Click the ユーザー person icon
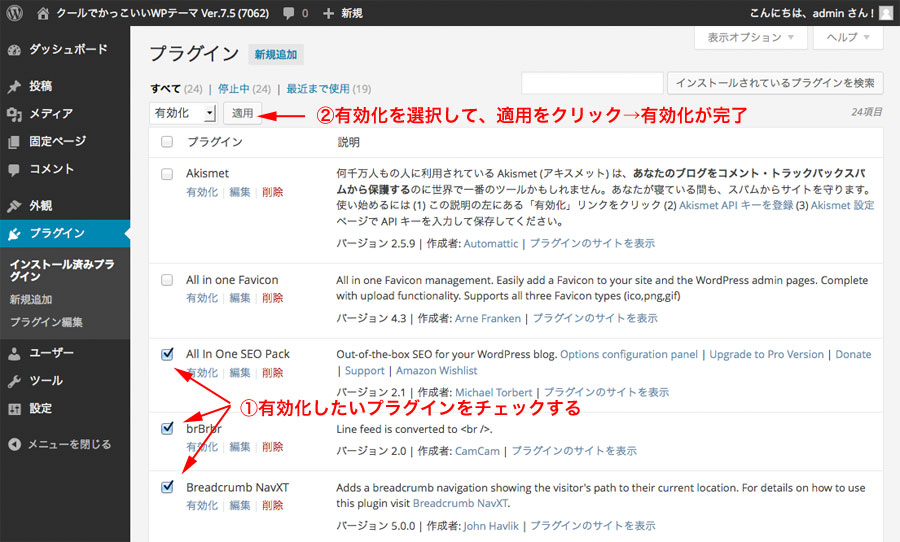Viewport: 900px width, 542px height. coord(14,354)
